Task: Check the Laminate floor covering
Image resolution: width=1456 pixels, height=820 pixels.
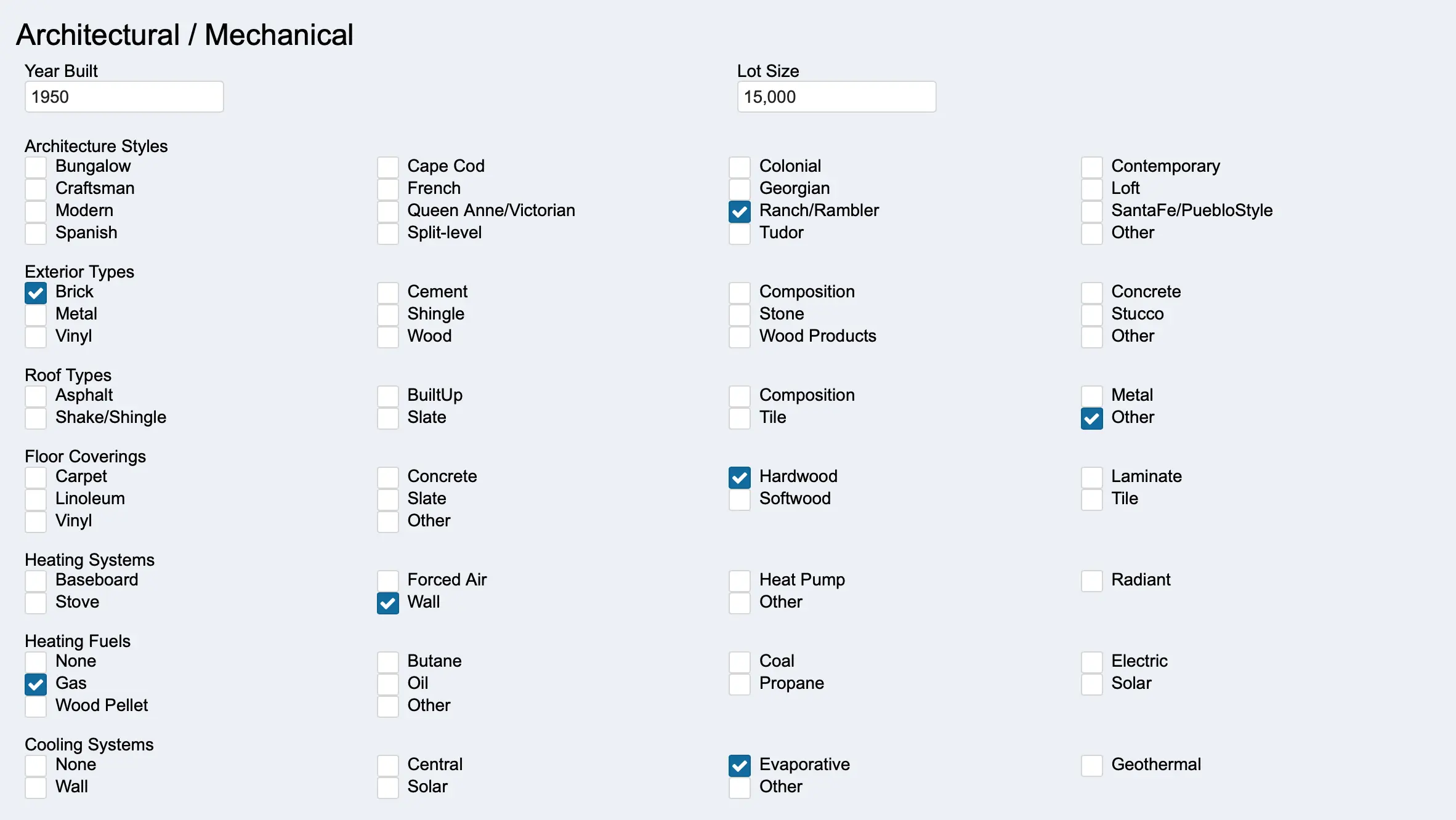Action: [1091, 477]
